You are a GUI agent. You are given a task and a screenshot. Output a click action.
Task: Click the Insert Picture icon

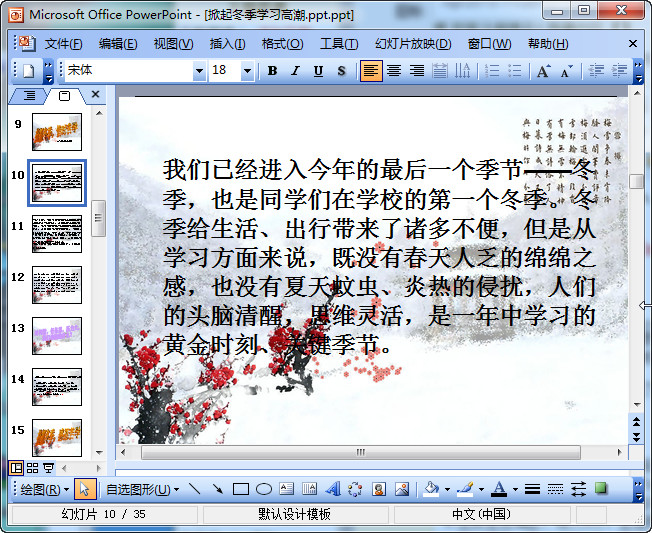(x=402, y=489)
